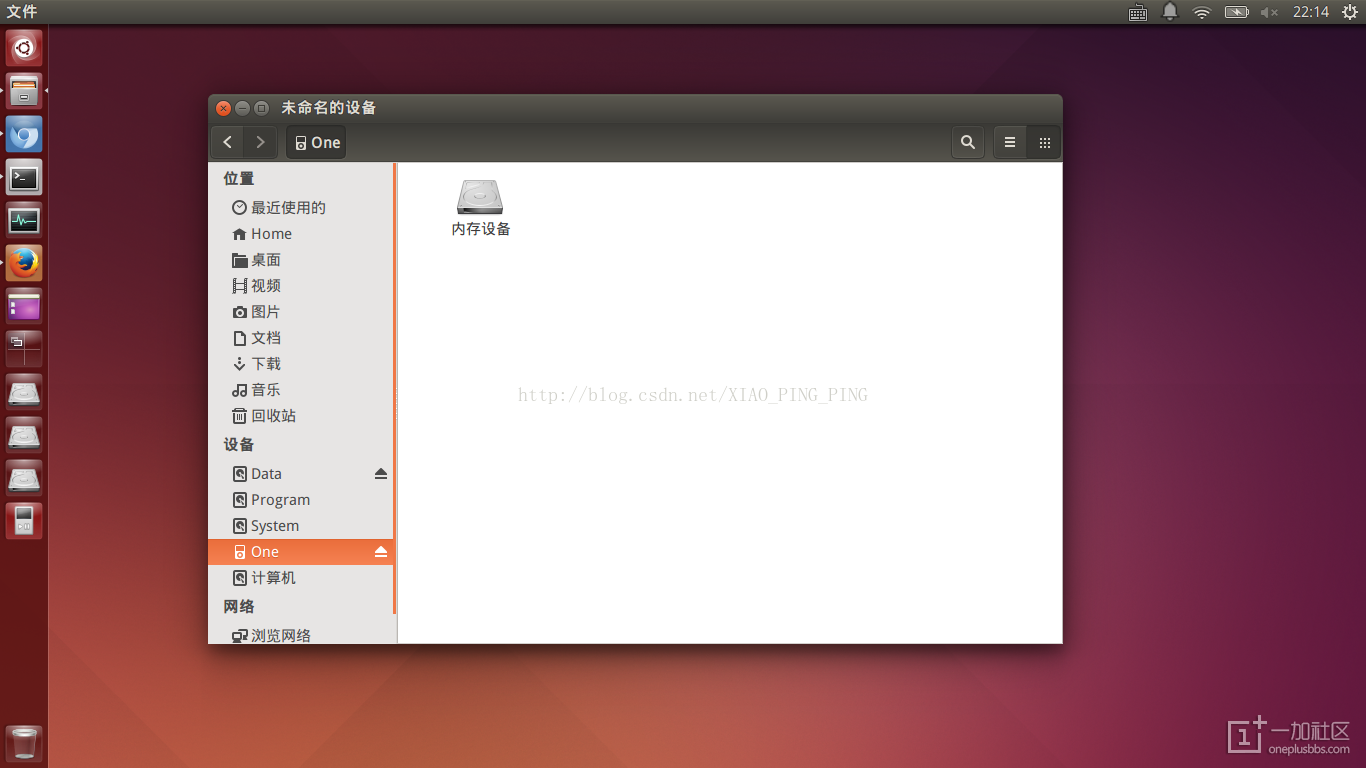Open 视频 in the sidebar
This screenshot has height=768, width=1366.
pos(301,285)
